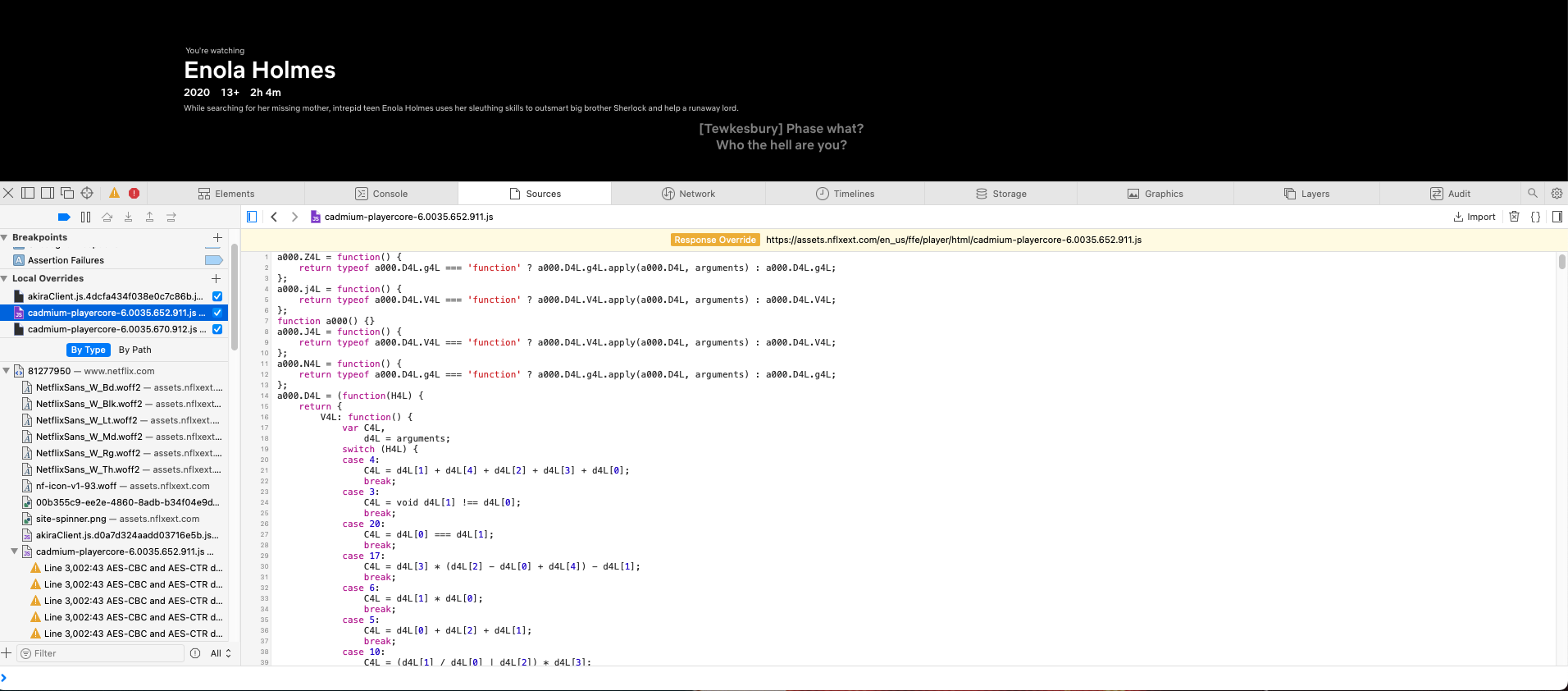
Task: Click the Step Over debugger icon
Action: (107, 217)
